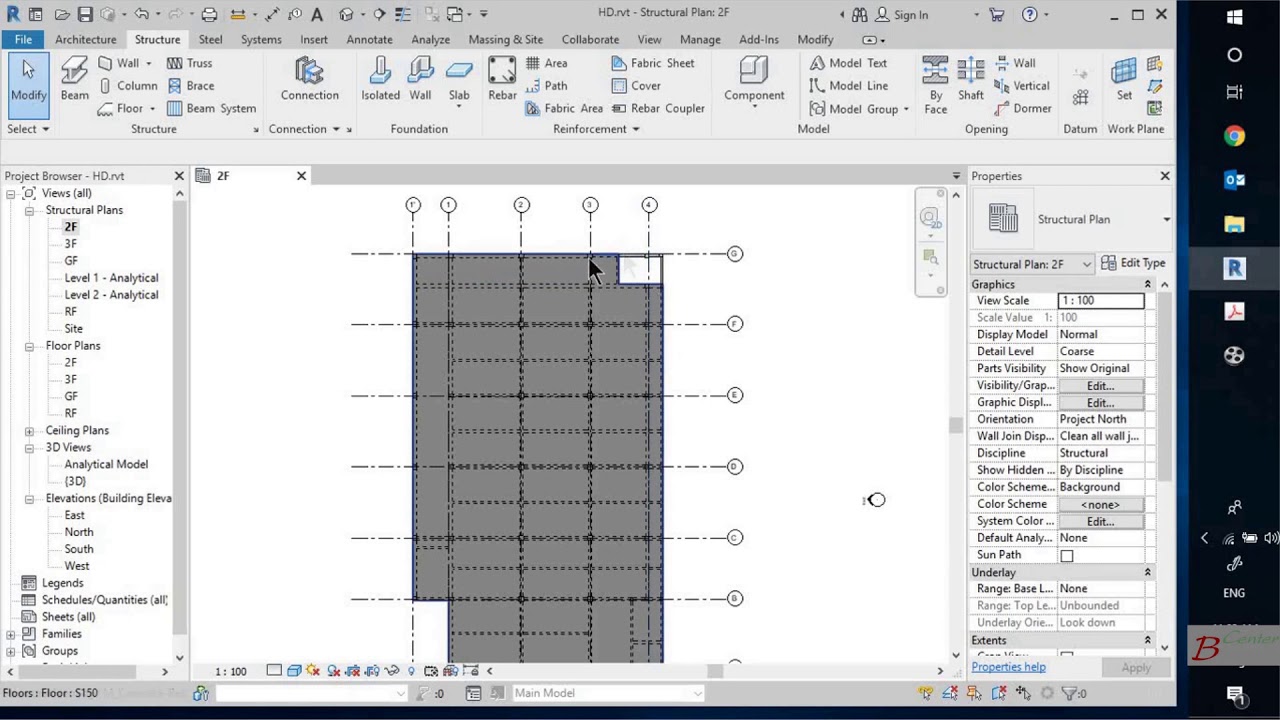
Task: Select the structural Column tool
Action: (x=128, y=86)
